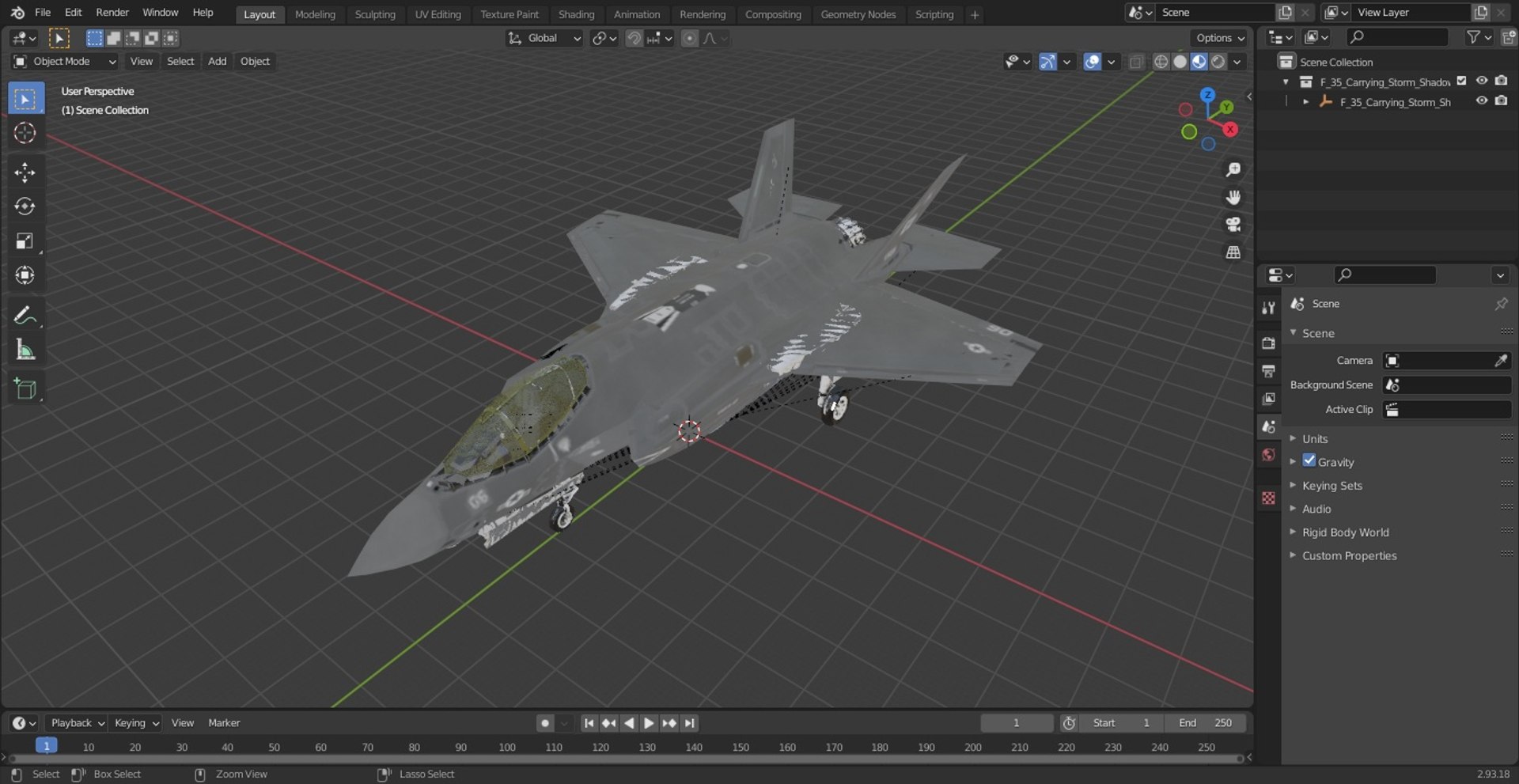Open the viewport Add menu

(x=217, y=62)
